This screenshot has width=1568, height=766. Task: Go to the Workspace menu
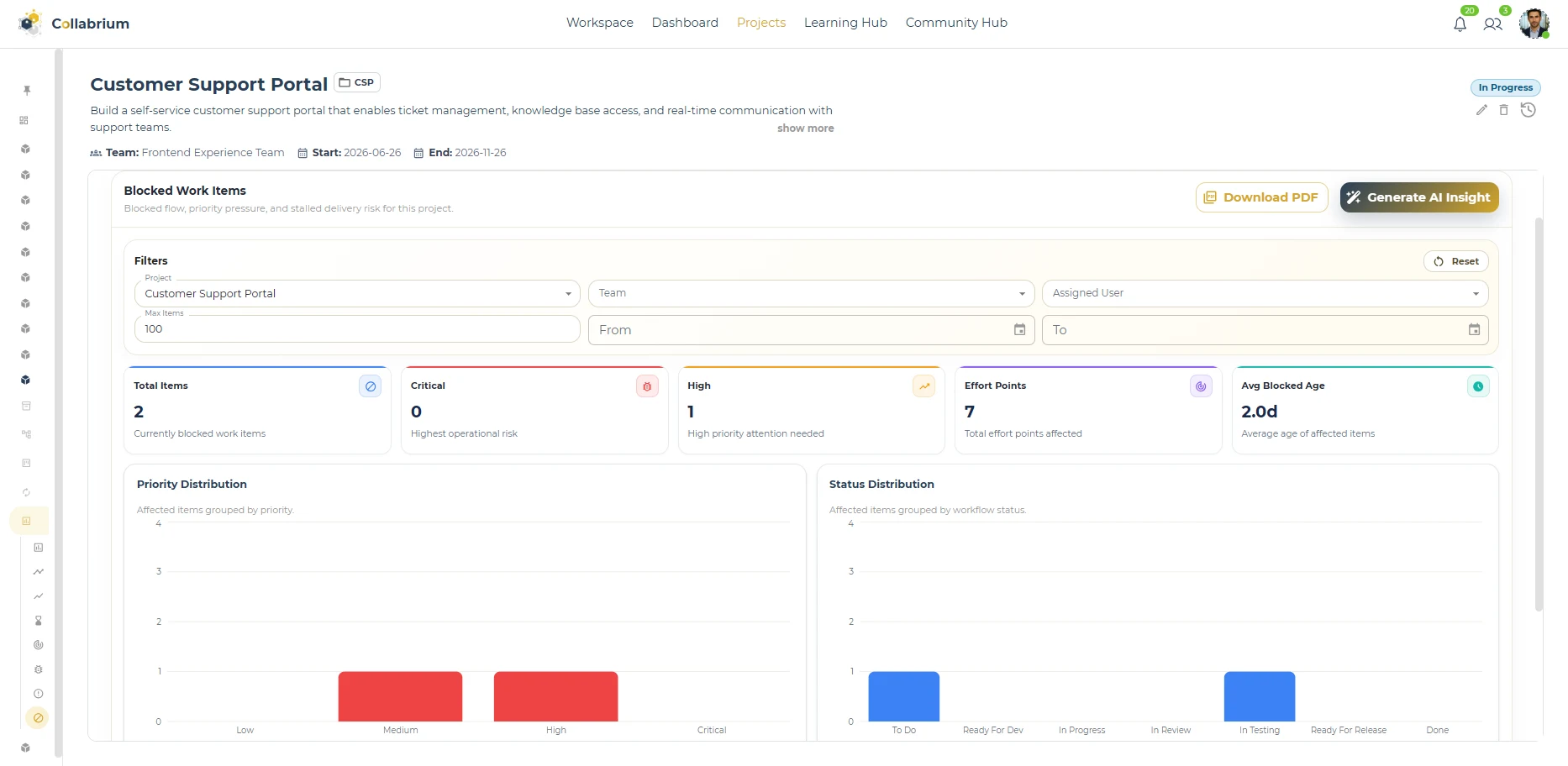click(600, 23)
